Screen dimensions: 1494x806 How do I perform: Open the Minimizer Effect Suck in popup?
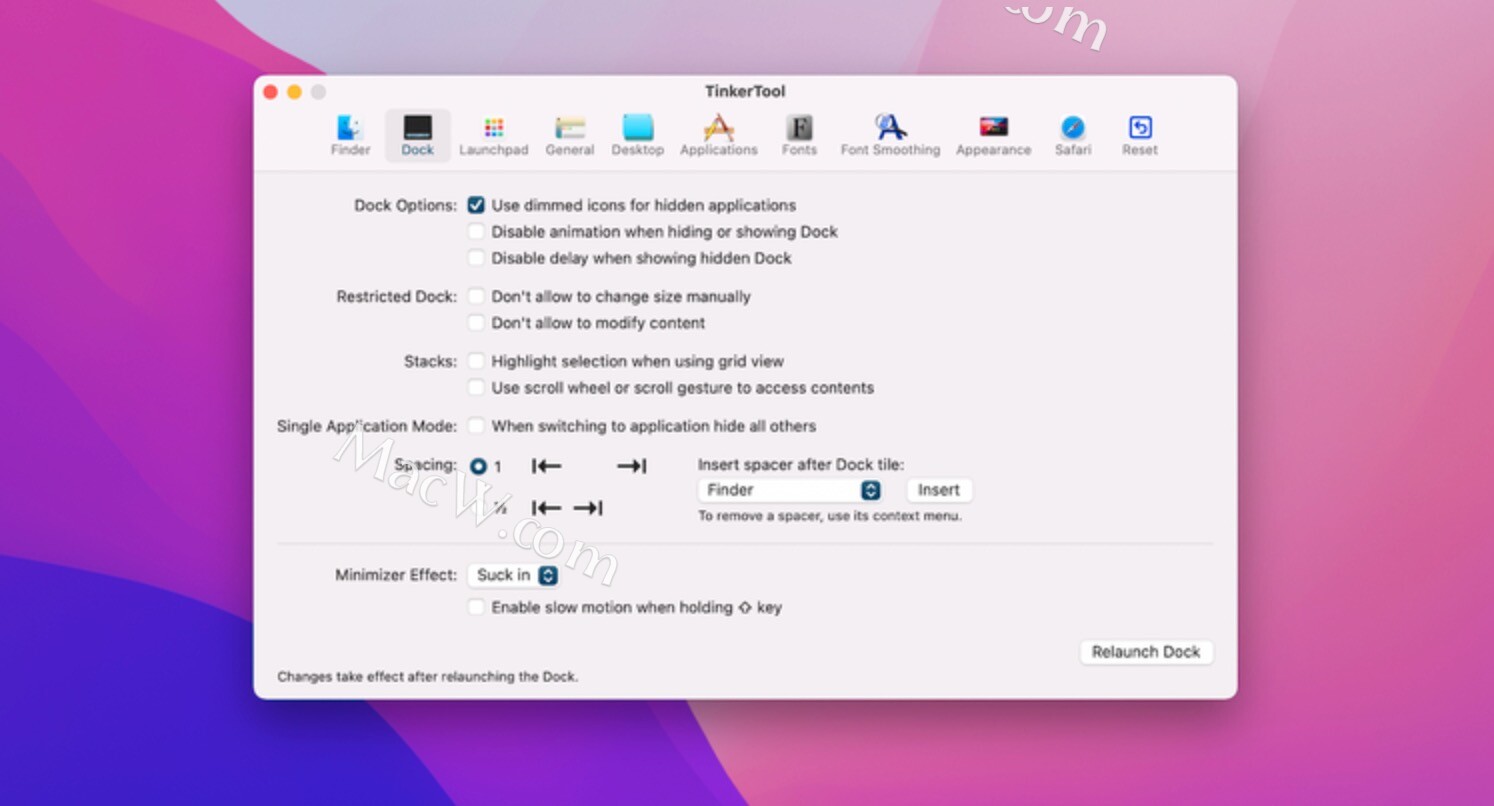[514, 575]
